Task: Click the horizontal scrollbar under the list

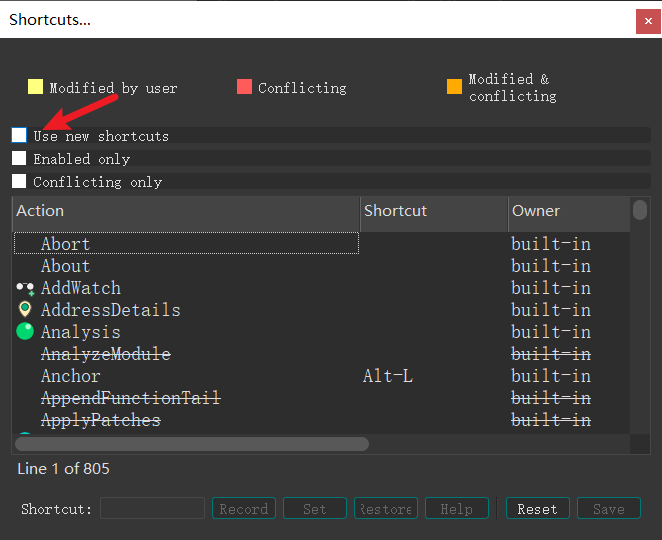Action: 192,443
